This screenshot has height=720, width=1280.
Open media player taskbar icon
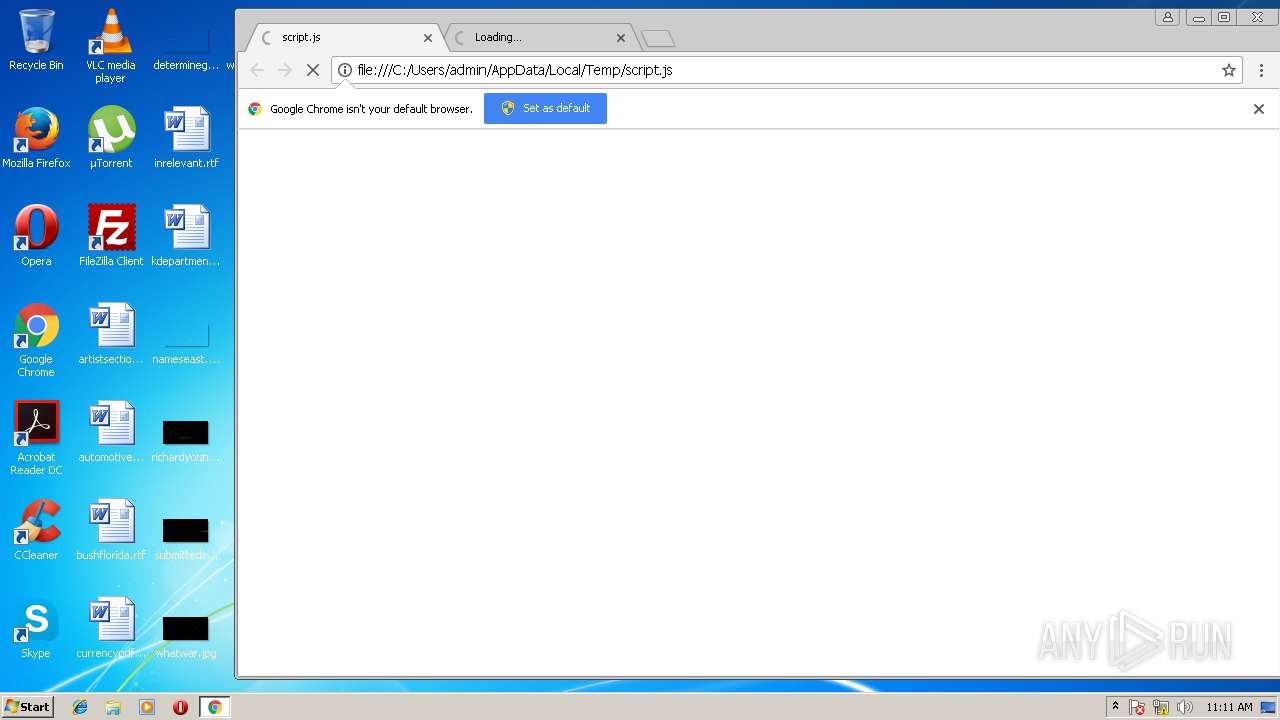click(x=147, y=707)
